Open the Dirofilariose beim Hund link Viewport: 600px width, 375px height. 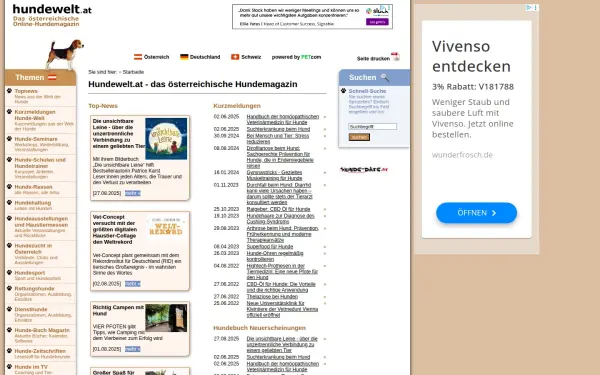click(x=280, y=157)
